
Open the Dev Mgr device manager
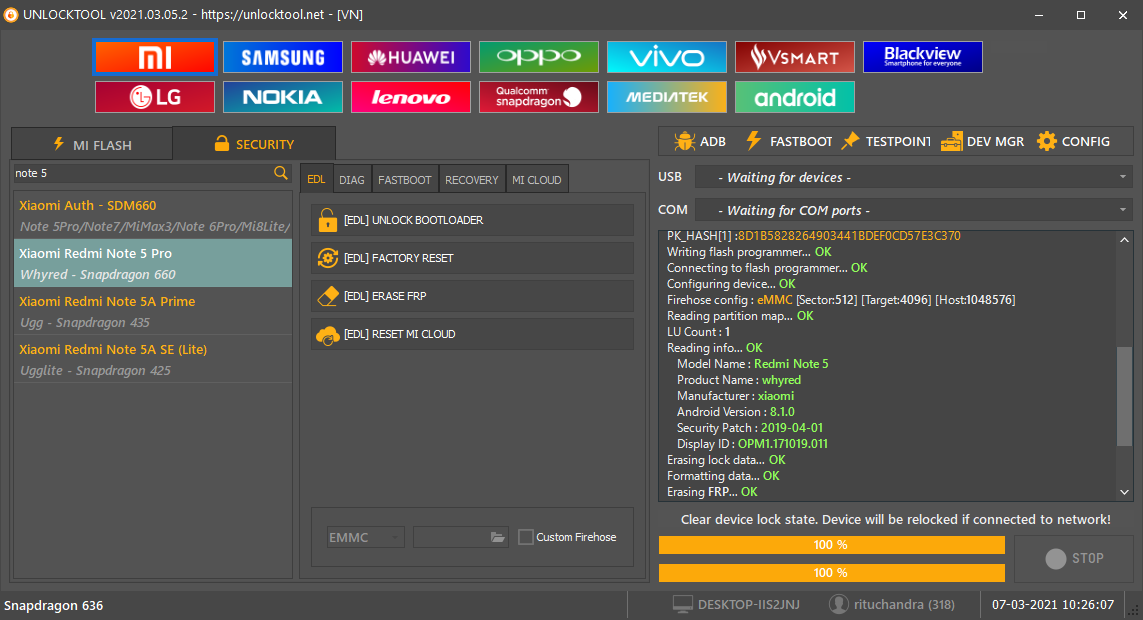[x=982, y=141]
